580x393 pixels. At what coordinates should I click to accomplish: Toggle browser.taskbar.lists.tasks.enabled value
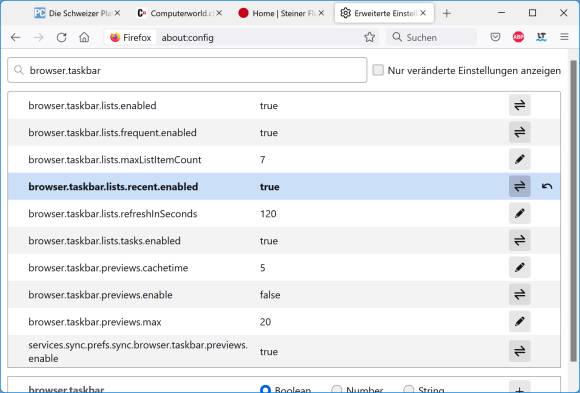519,241
